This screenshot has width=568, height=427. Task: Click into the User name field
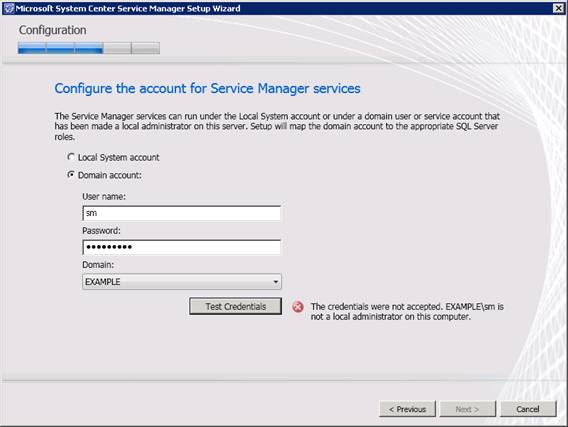pos(181,213)
